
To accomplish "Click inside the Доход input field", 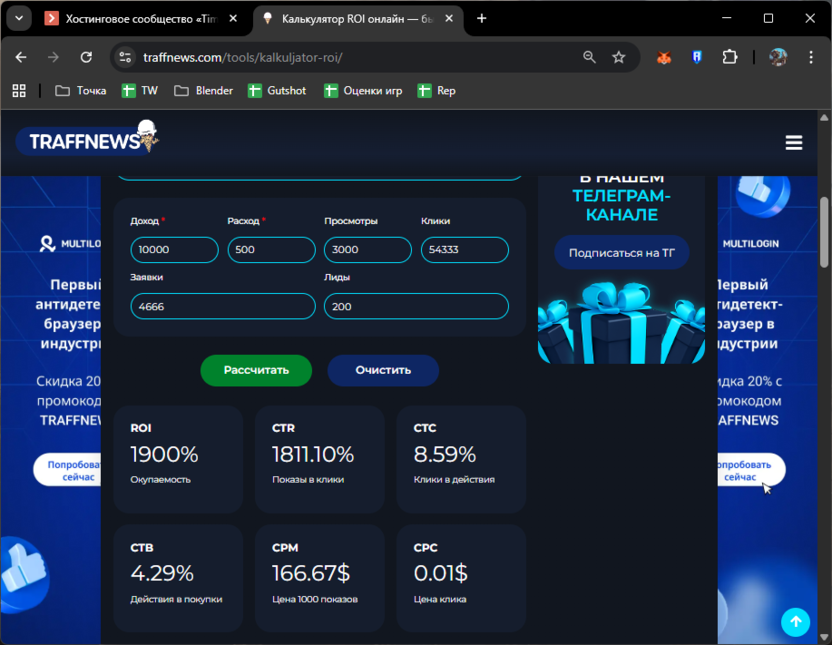I will tap(174, 250).
